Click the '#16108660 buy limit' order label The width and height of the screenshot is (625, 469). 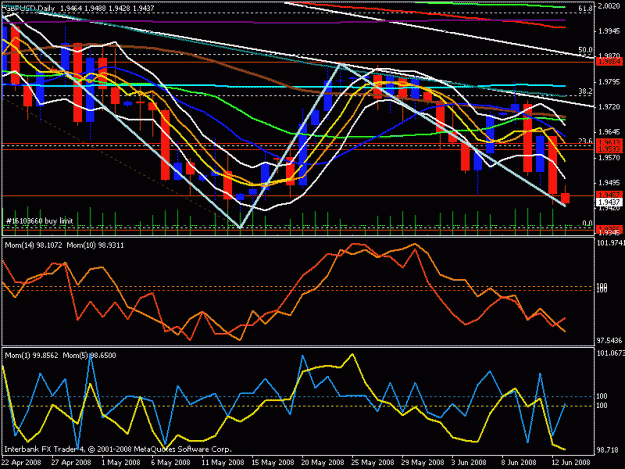39,221
